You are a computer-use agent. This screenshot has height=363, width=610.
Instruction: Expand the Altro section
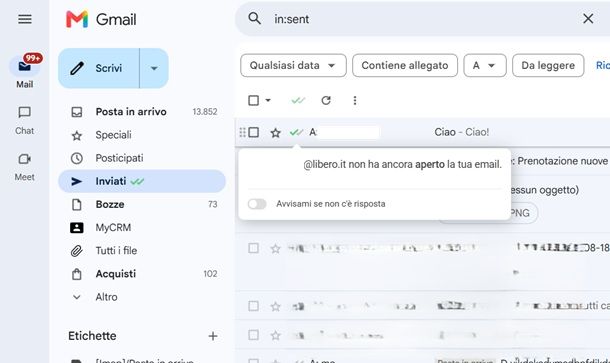click(142, 297)
